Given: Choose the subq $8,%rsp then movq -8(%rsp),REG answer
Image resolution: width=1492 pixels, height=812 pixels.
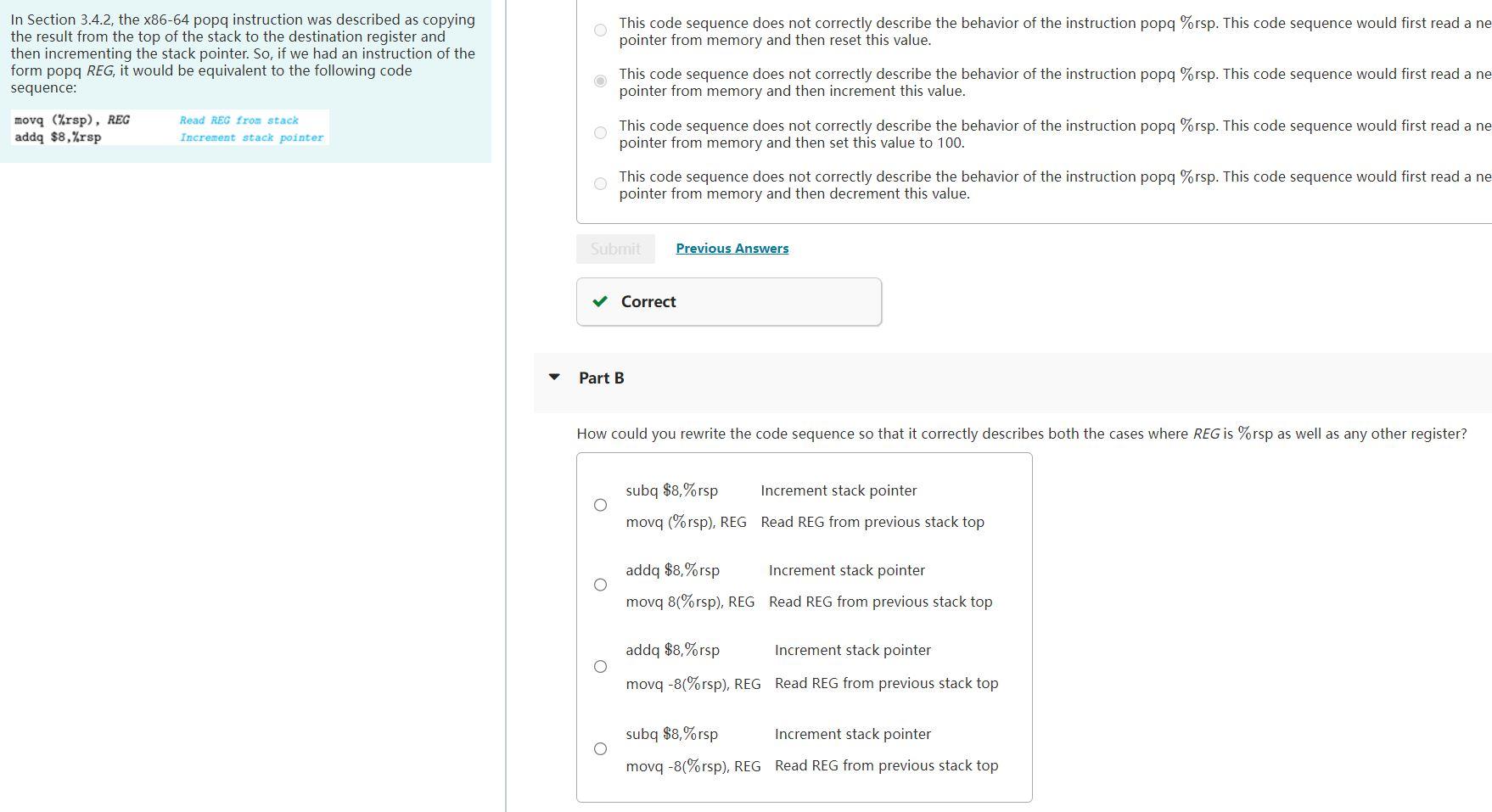Looking at the screenshot, I should pos(600,748).
